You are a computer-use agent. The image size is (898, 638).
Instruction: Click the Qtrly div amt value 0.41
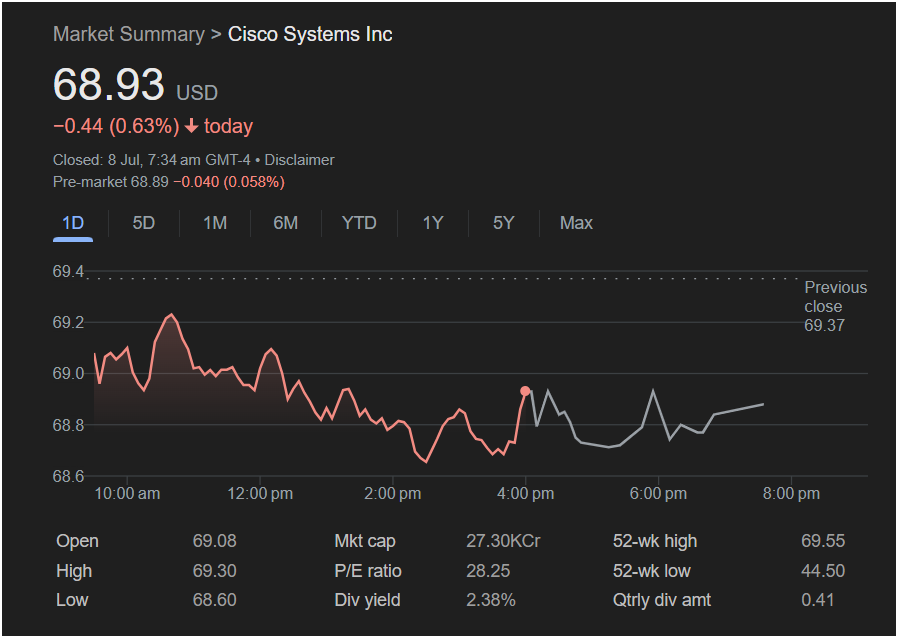pyautogui.click(x=818, y=600)
